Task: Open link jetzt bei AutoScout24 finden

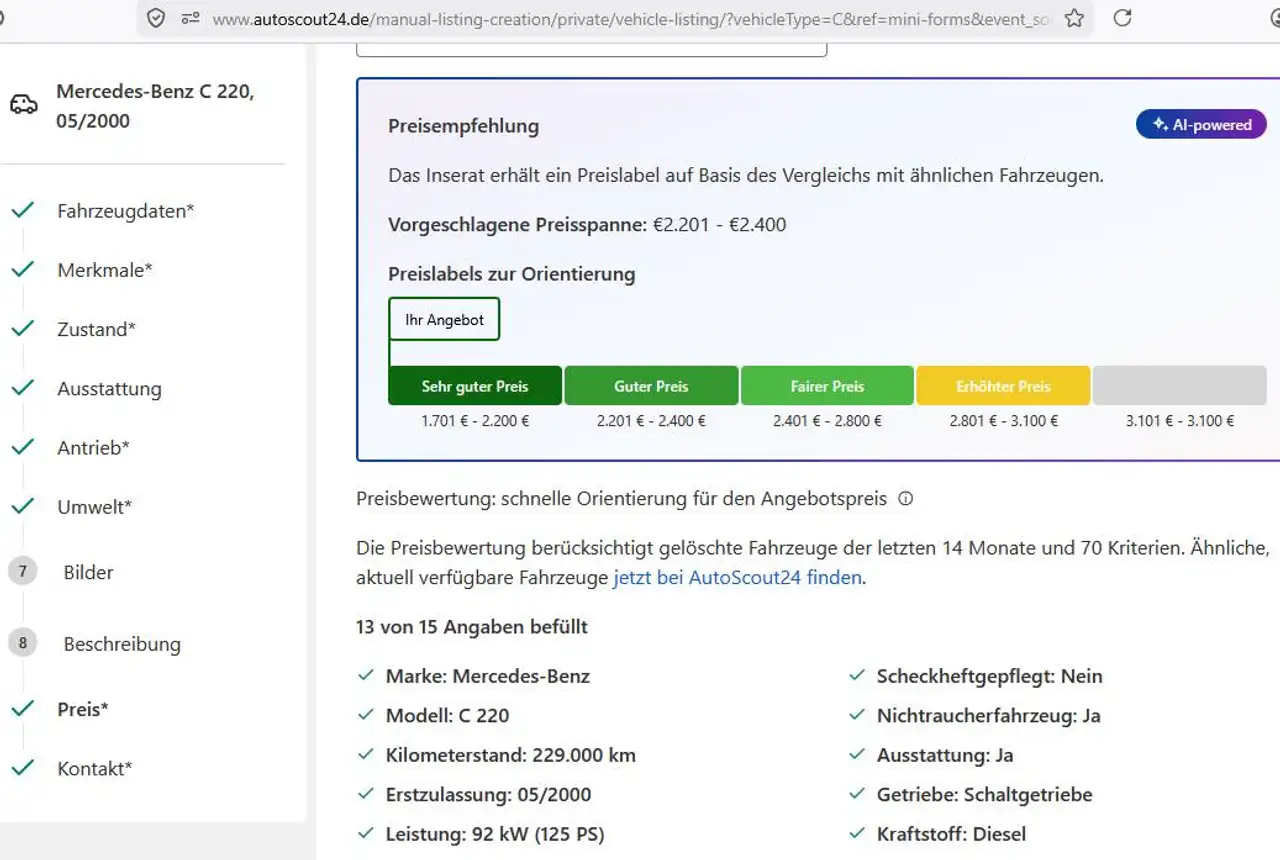Action: (737, 577)
